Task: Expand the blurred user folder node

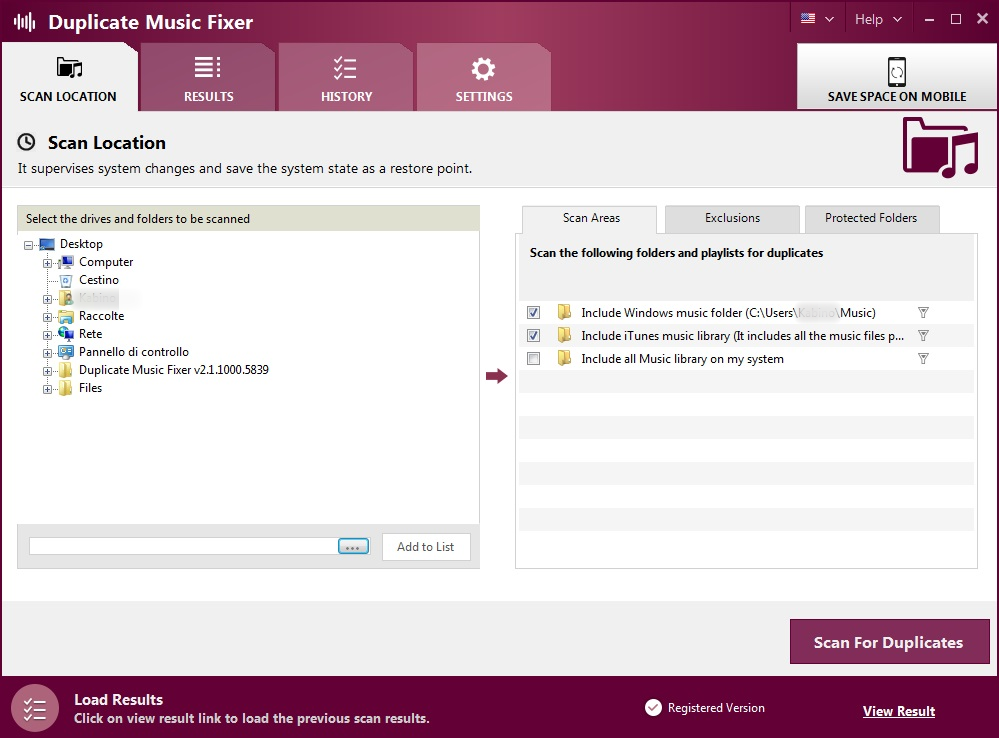Action: coord(47,300)
